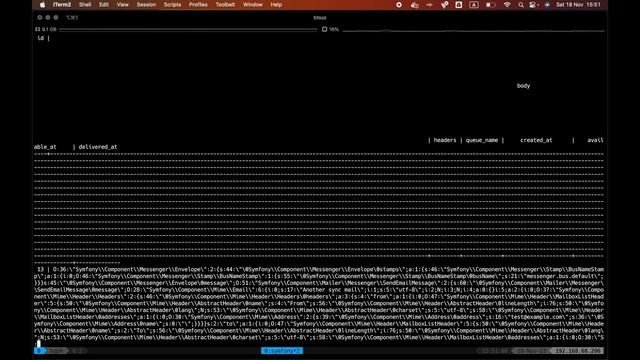Open the keyboard input source icon
This screenshot has width=640, height=360.
tap(474, 5)
